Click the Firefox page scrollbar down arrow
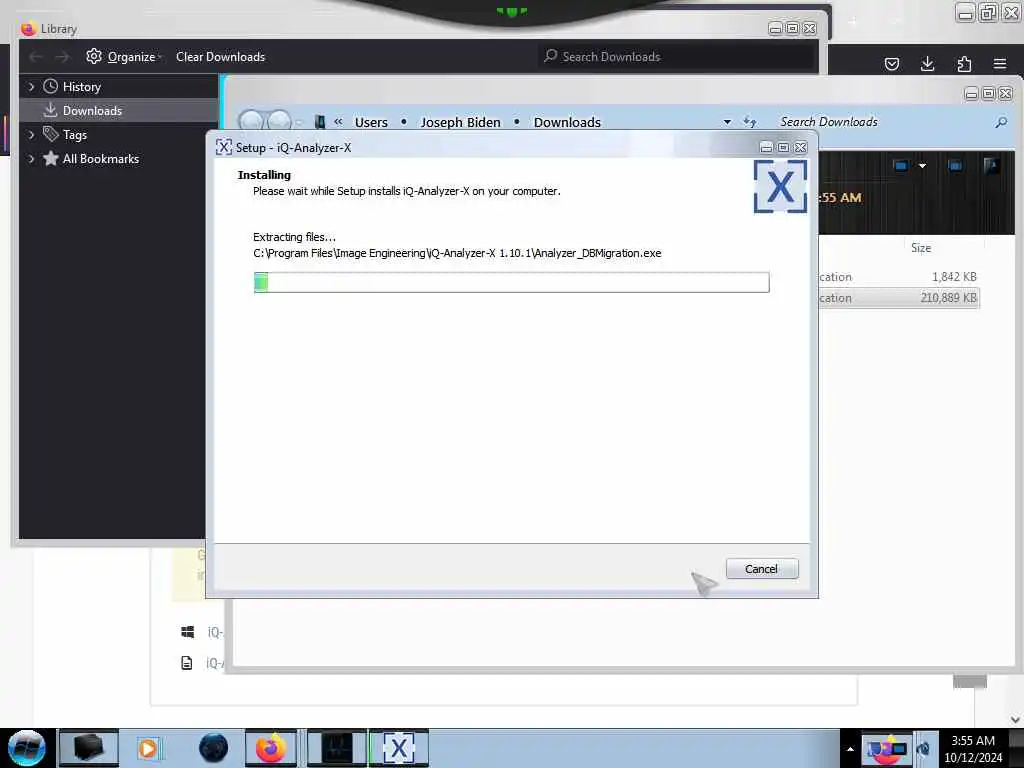Viewport: 1024px width, 768px height. tap(1015, 719)
